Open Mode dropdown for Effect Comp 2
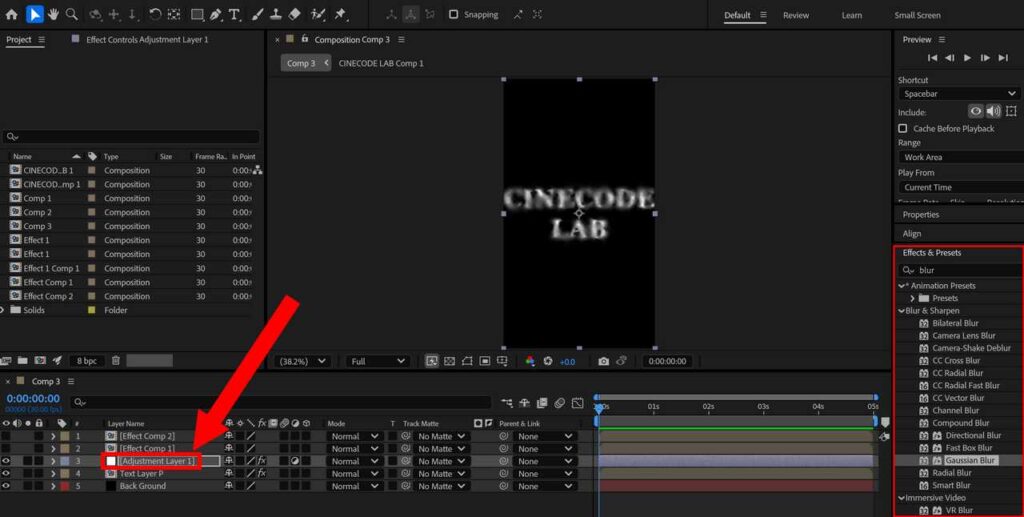The image size is (1024, 517). pos(354,436)
